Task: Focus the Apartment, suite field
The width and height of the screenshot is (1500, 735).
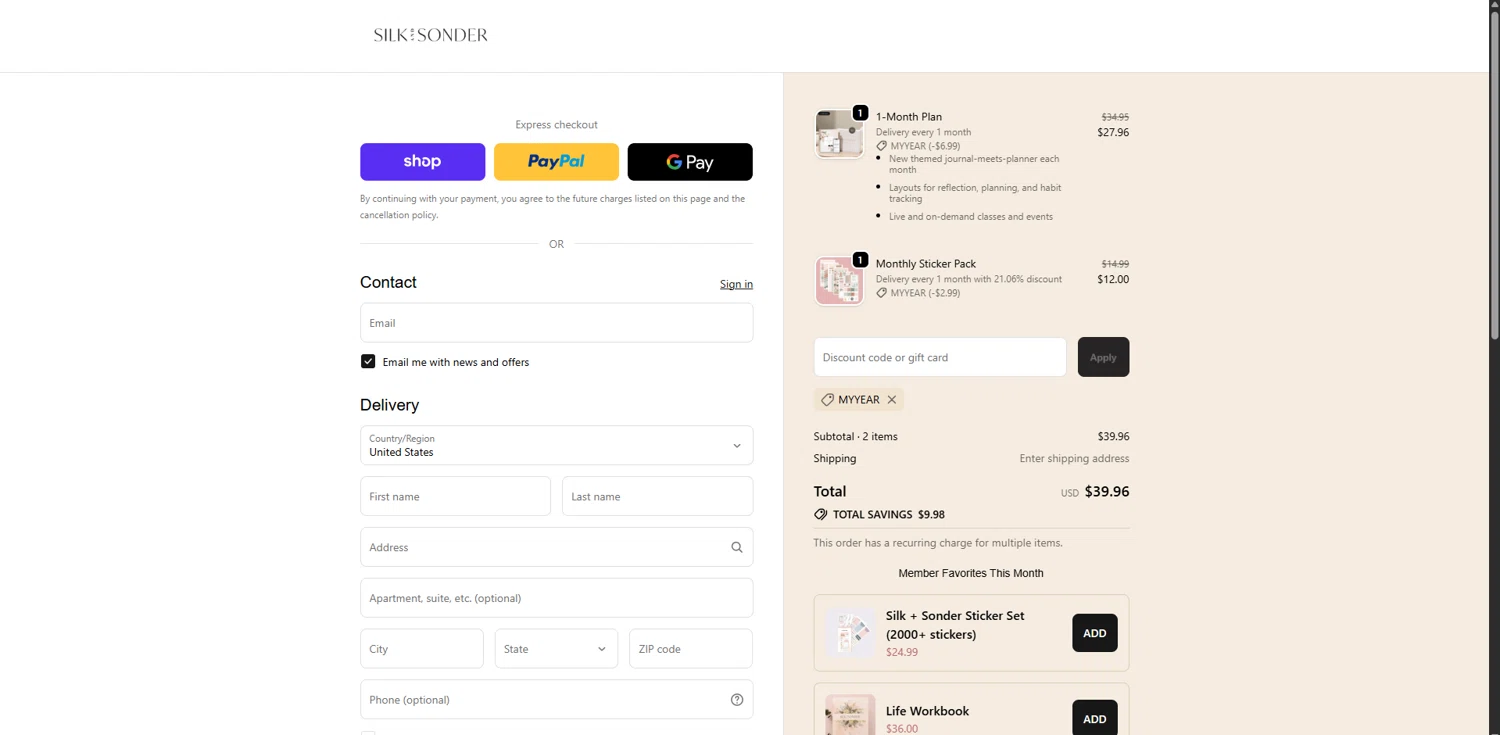Action: pyautogui.click(x=556, y=598)
